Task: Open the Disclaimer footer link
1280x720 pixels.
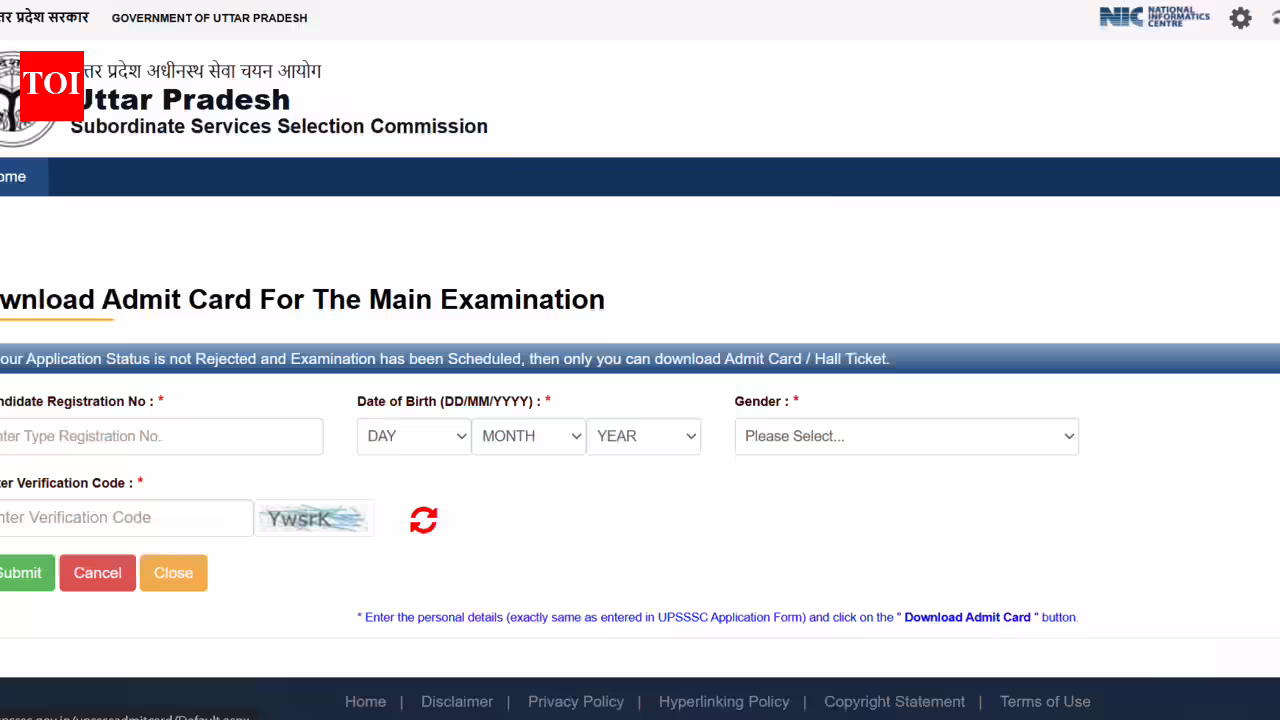Action: pos(457,701)
